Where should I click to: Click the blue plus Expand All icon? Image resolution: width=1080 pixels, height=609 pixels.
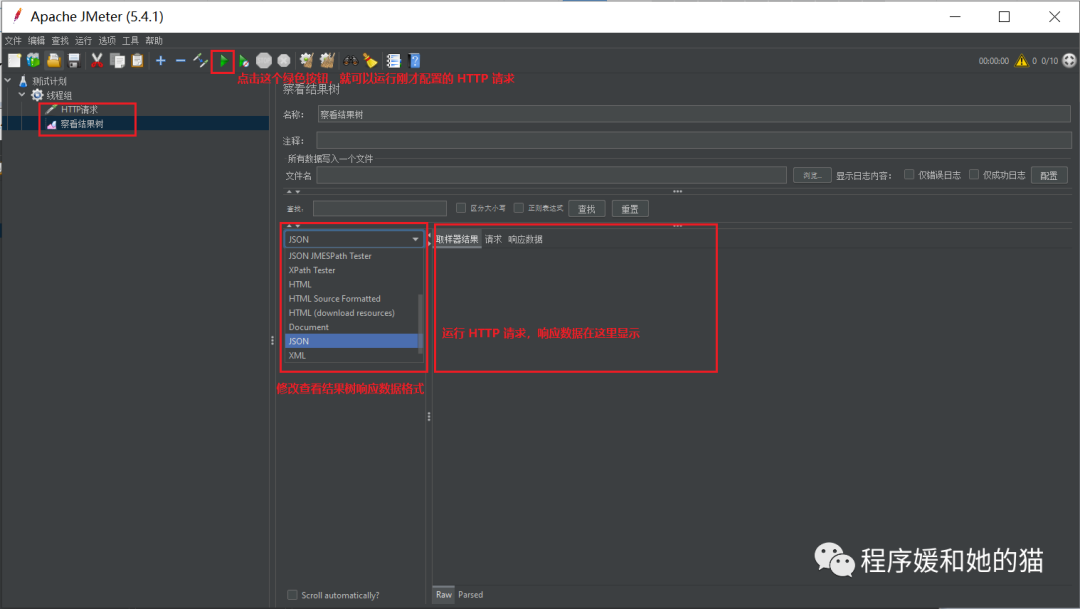tap(160, 61)
